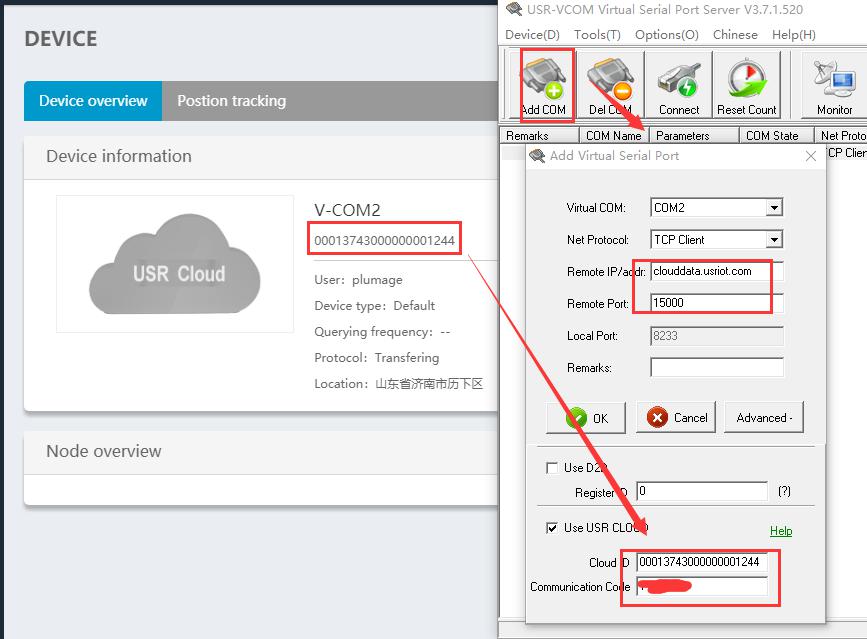Click the Del COM toolbar icon
867x639 pixels.
[610, 85]
